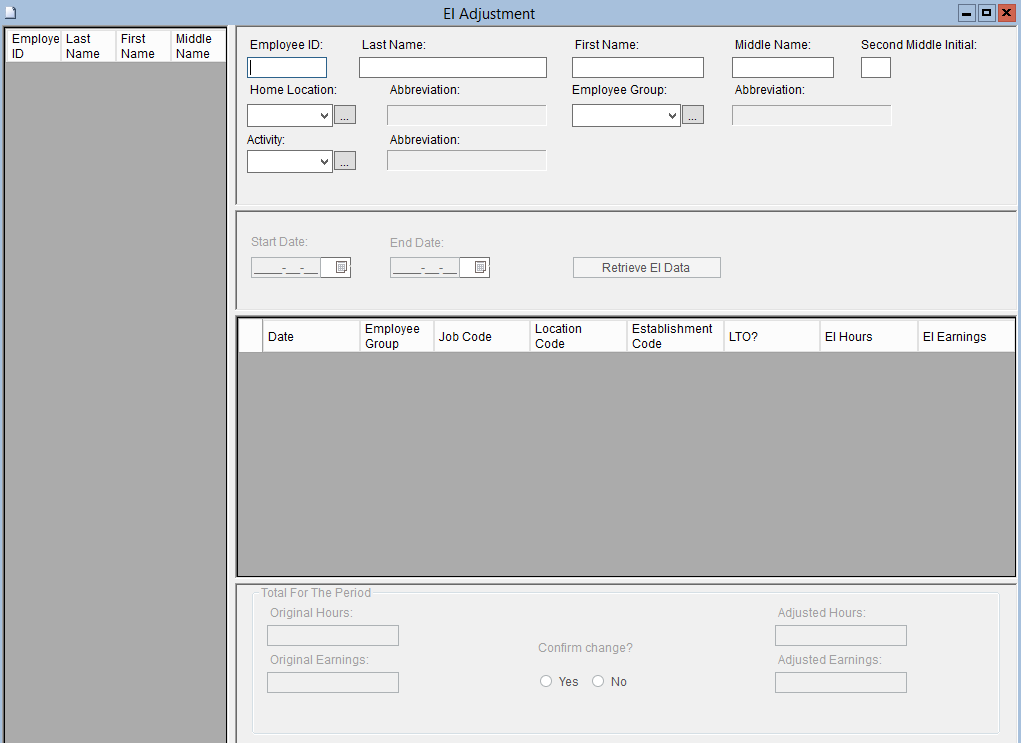The width and height of the screenshot is (1021, 743).
Task: Click the Job Code column header
Action: coord(481,337)
